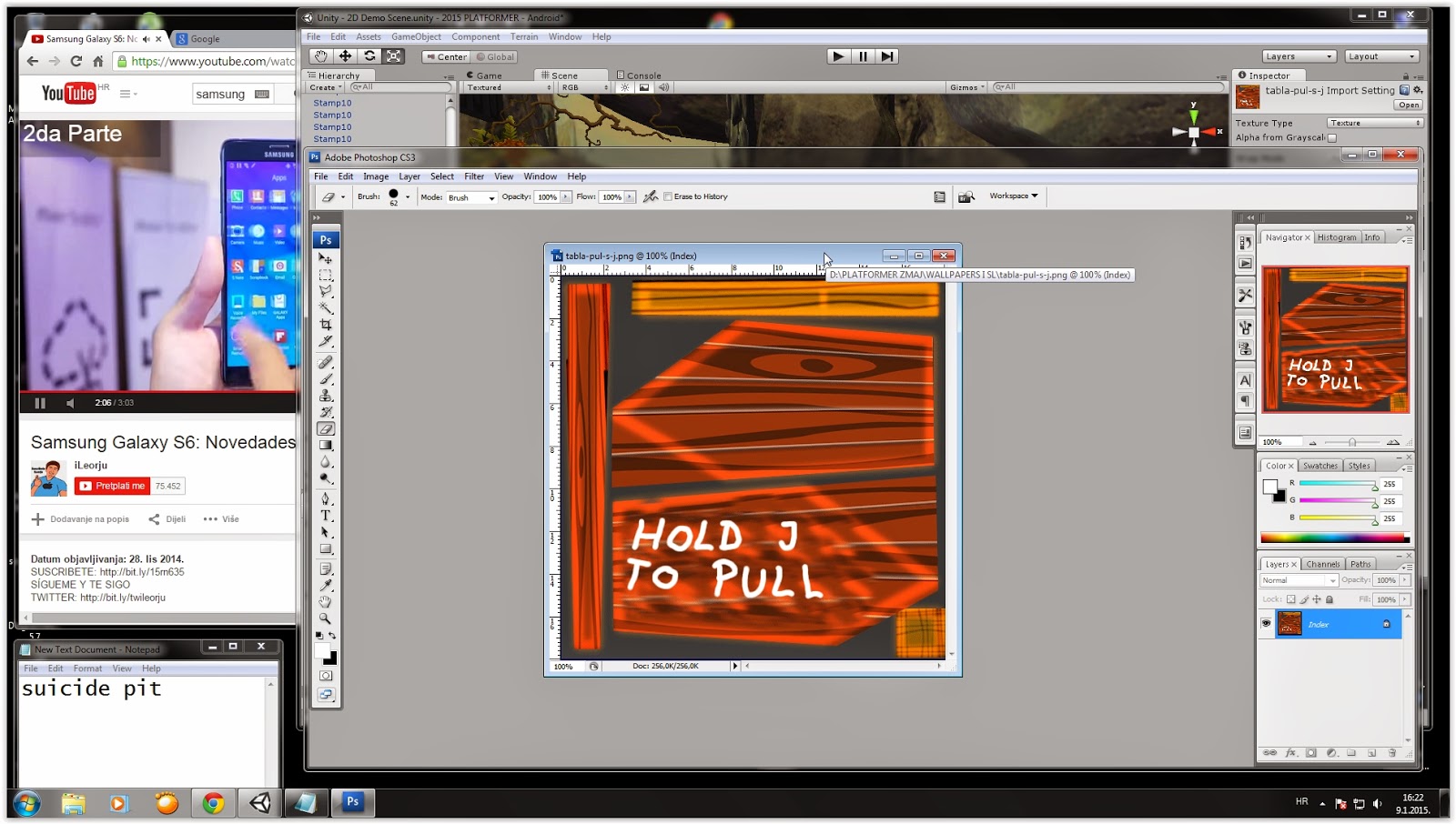Viewport: 1456px width, 824px height.
Task: Swap foreground and background colors
Action: point(332,636)
